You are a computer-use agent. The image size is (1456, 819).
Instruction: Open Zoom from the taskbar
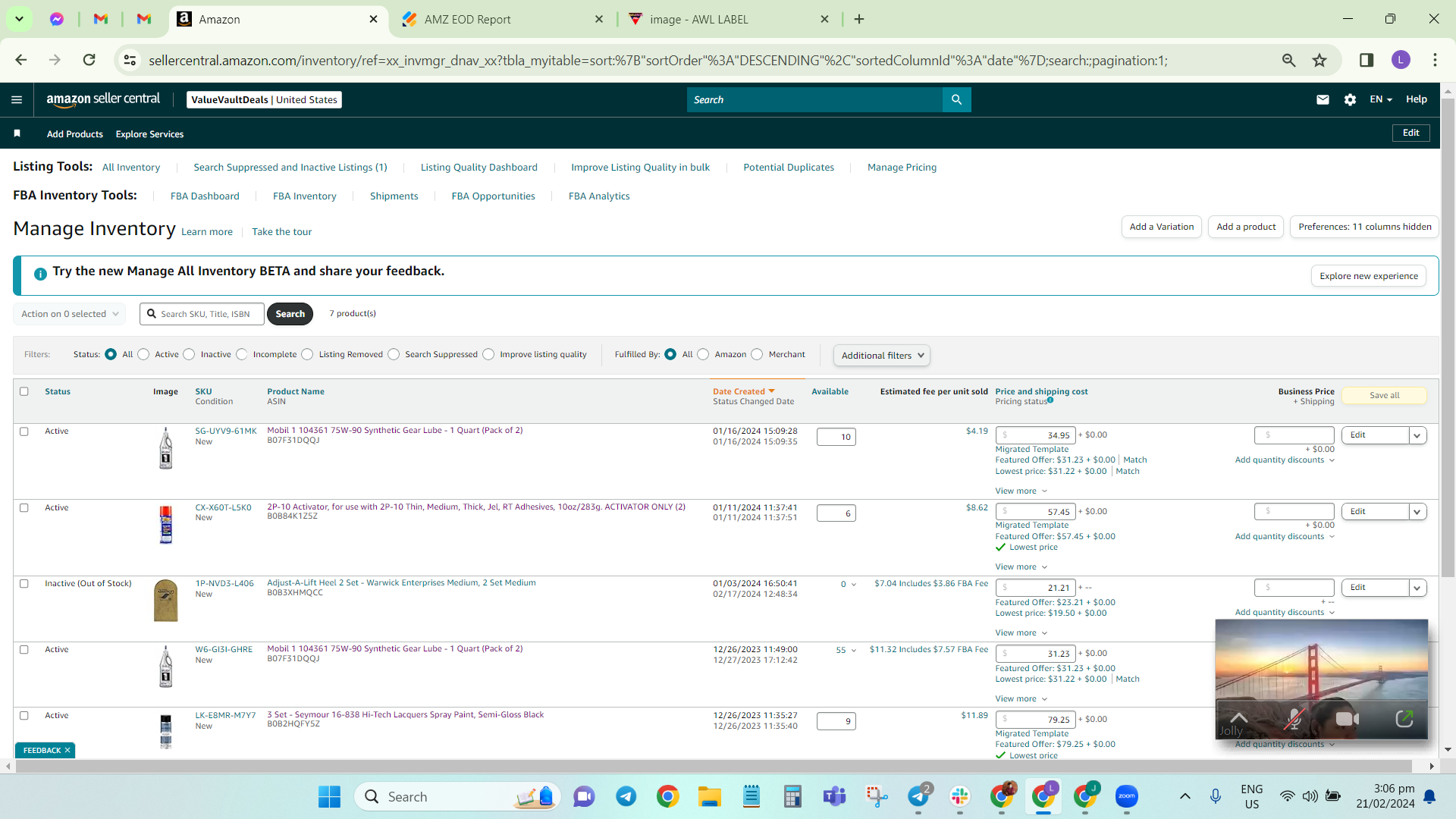coord(1127,796)
